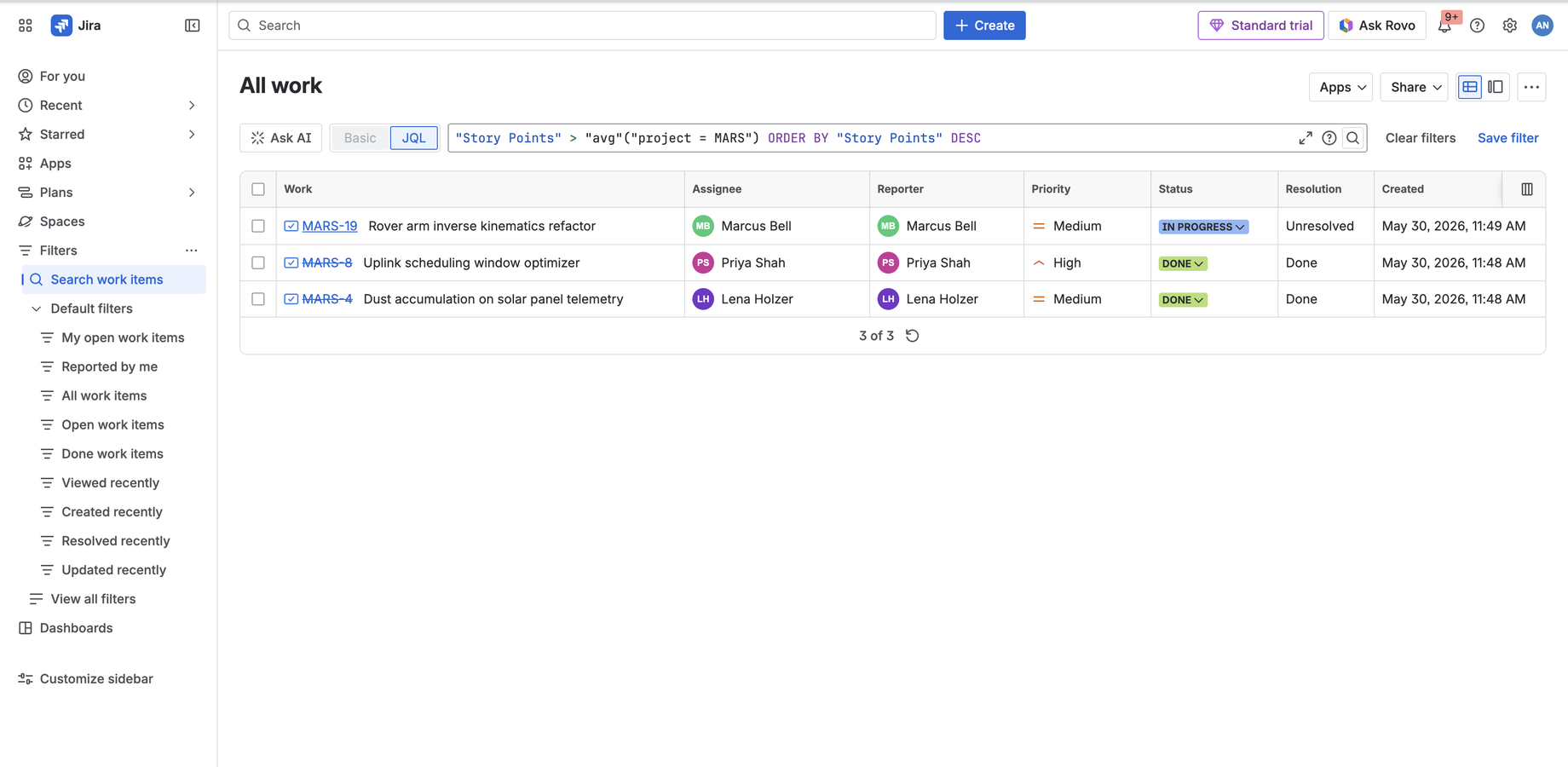Screen dimensions: 1568x767
Task: Open the Share dropdown
Action: [x=1415, y=87]
